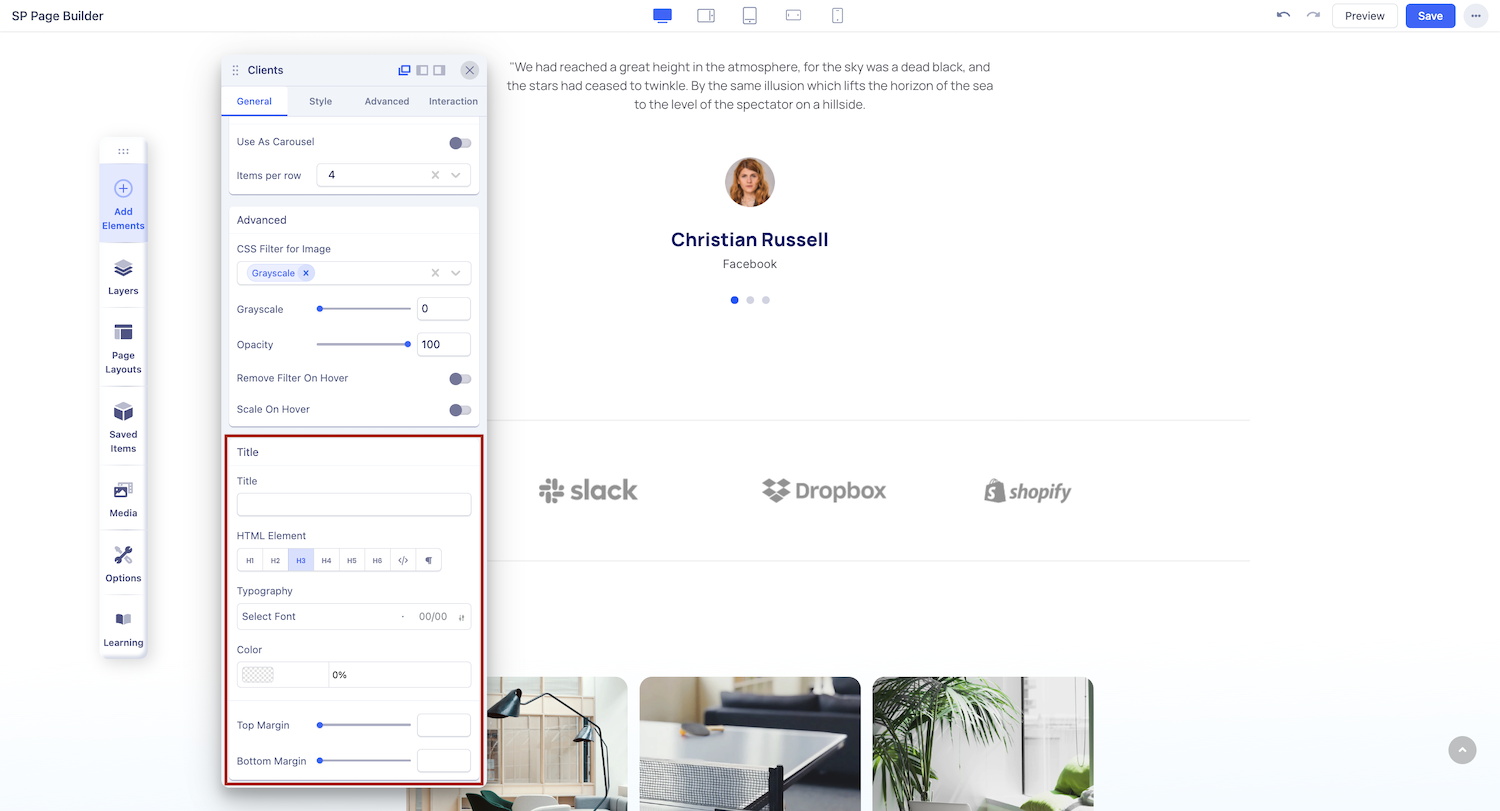Open the Media manager

tap(123, 499)
